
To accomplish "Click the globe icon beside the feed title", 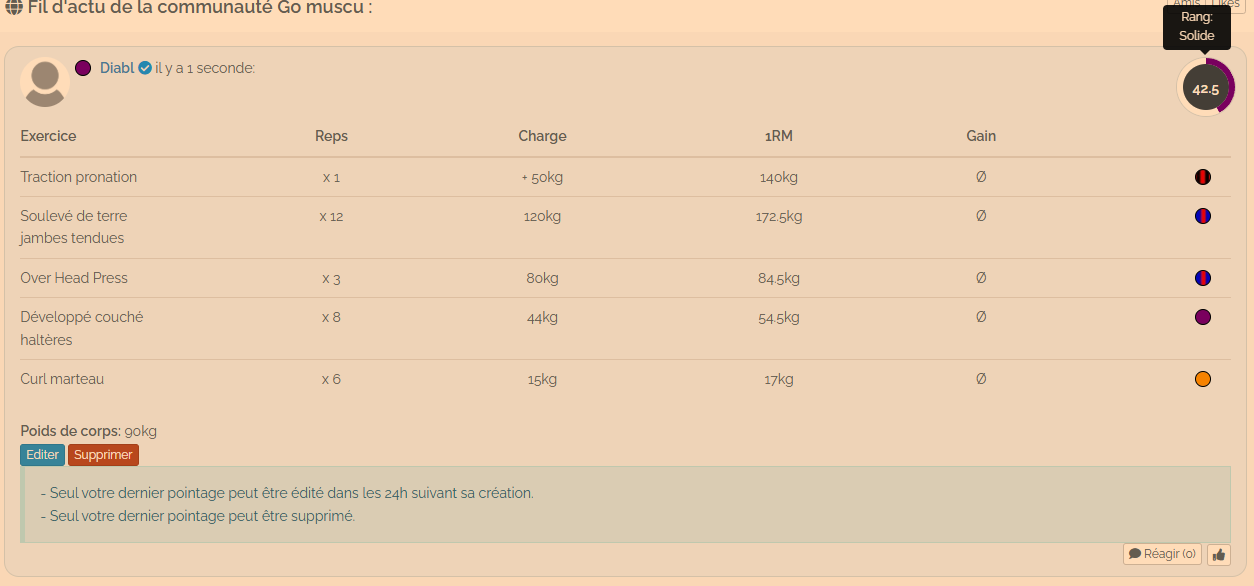I will click(14, 7).
